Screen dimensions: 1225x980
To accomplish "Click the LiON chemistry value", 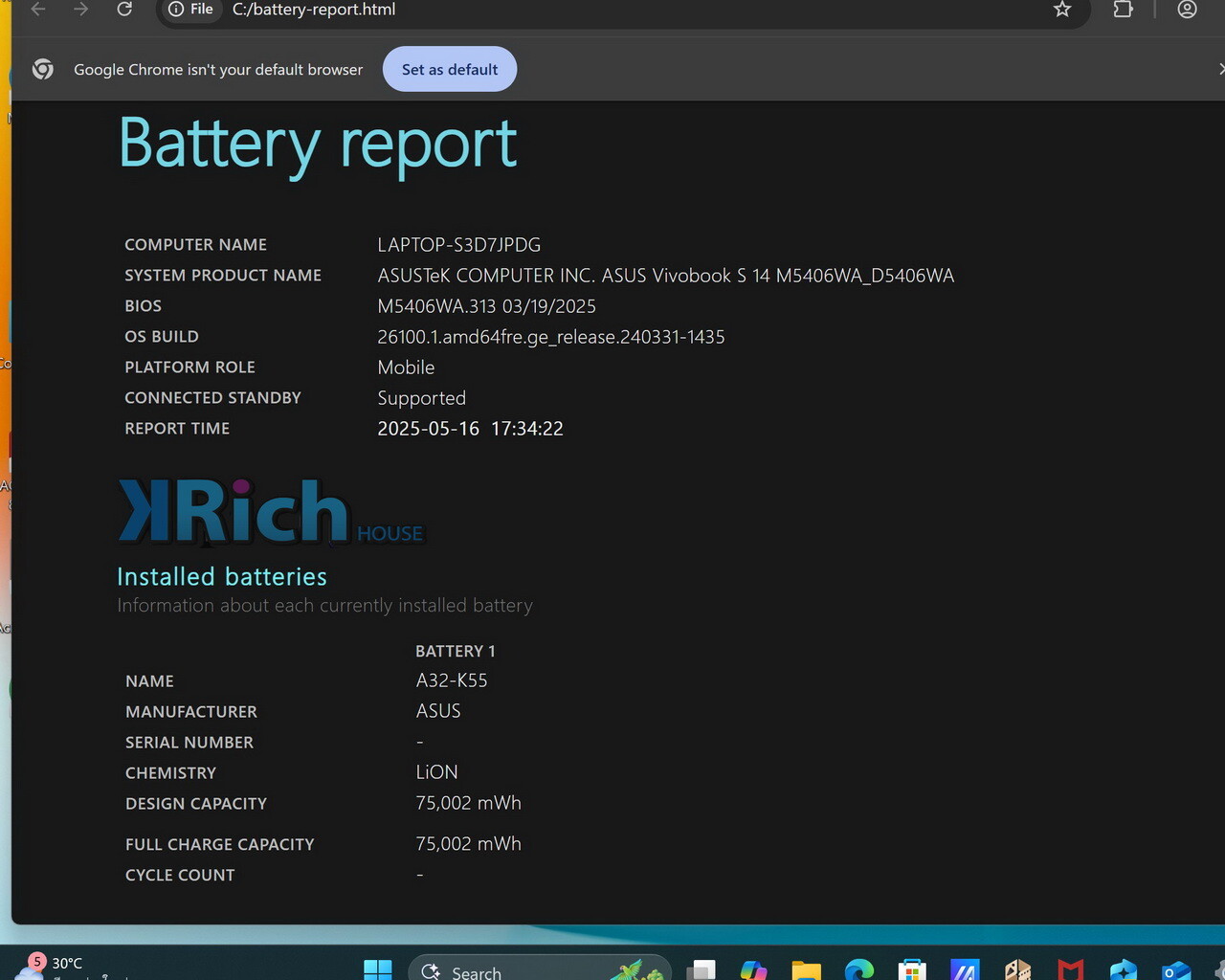I will 436,772.
